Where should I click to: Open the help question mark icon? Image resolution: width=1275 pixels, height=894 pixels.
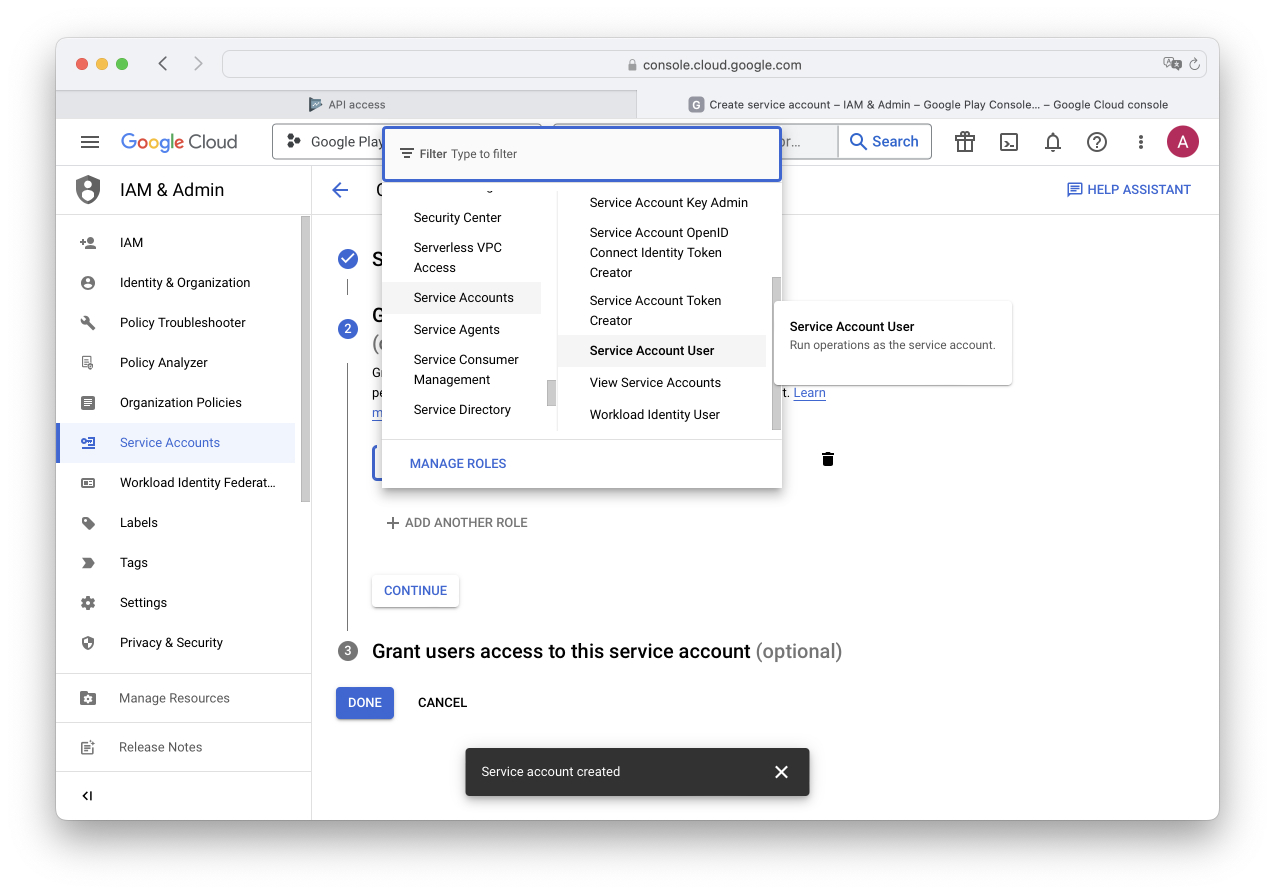tap(1097, 142)
